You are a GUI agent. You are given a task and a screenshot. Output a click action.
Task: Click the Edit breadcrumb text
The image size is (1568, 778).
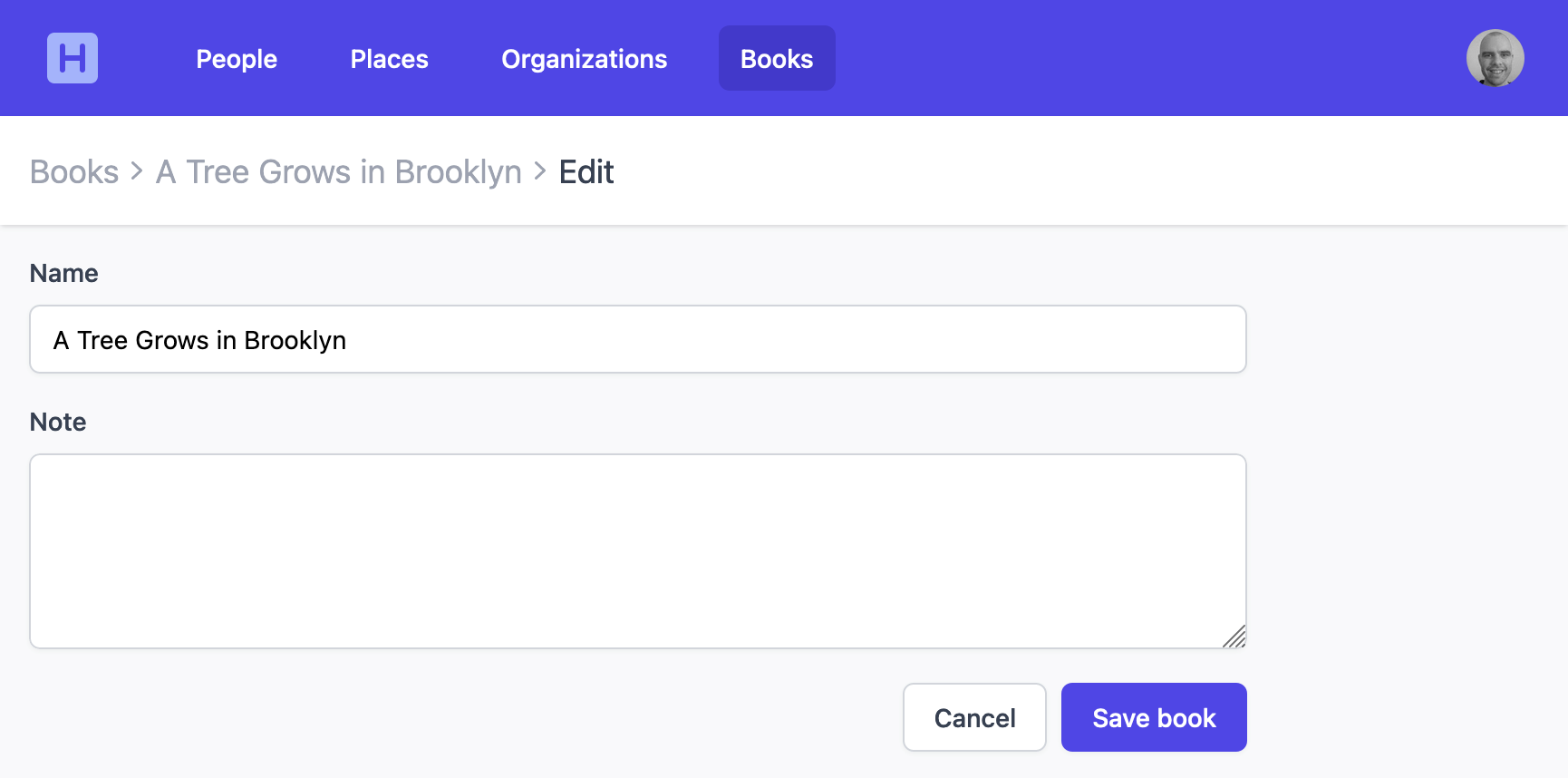tap(586, 171)
